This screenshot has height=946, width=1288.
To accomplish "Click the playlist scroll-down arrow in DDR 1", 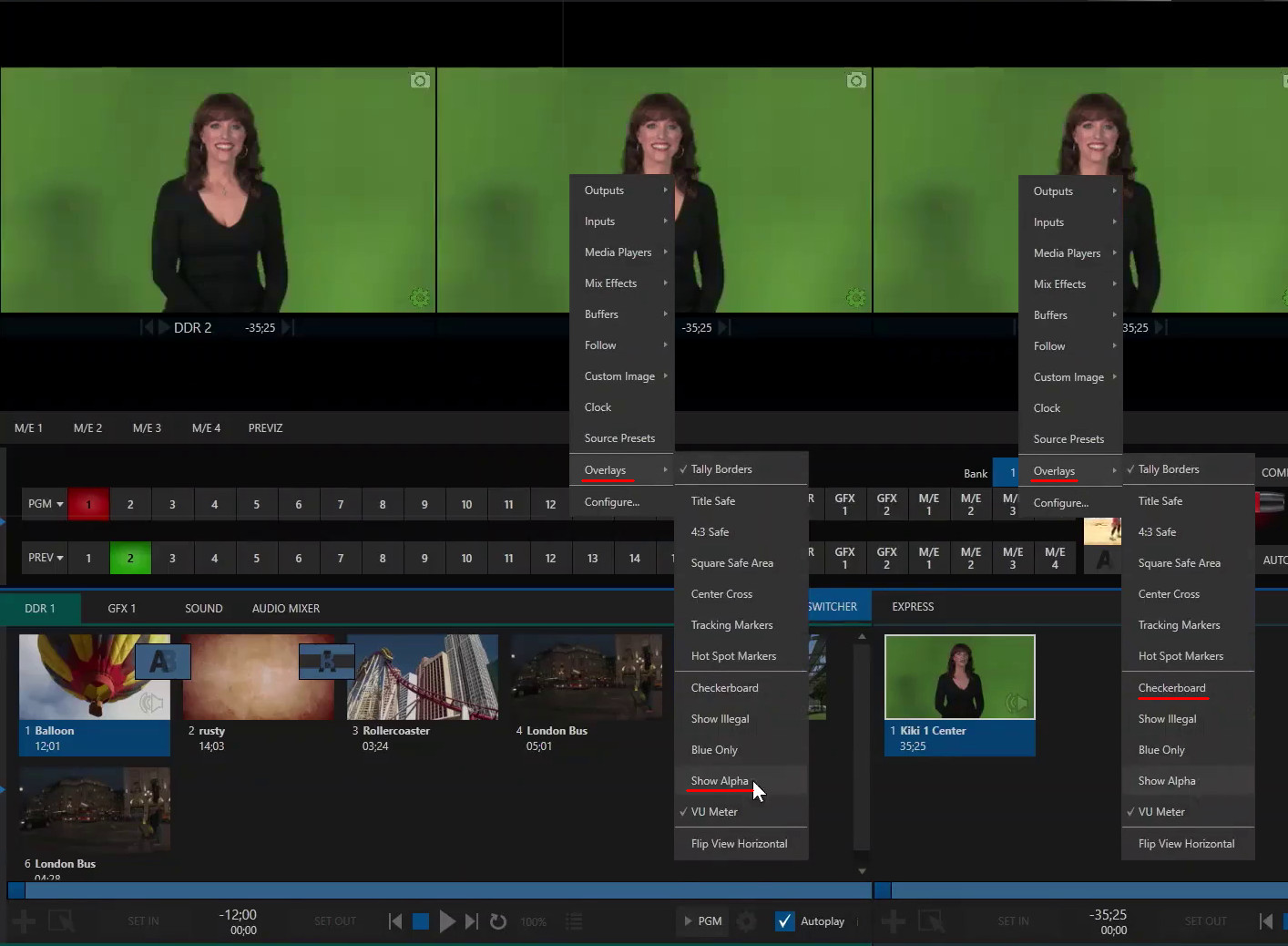I will click(x=862, y=871).
